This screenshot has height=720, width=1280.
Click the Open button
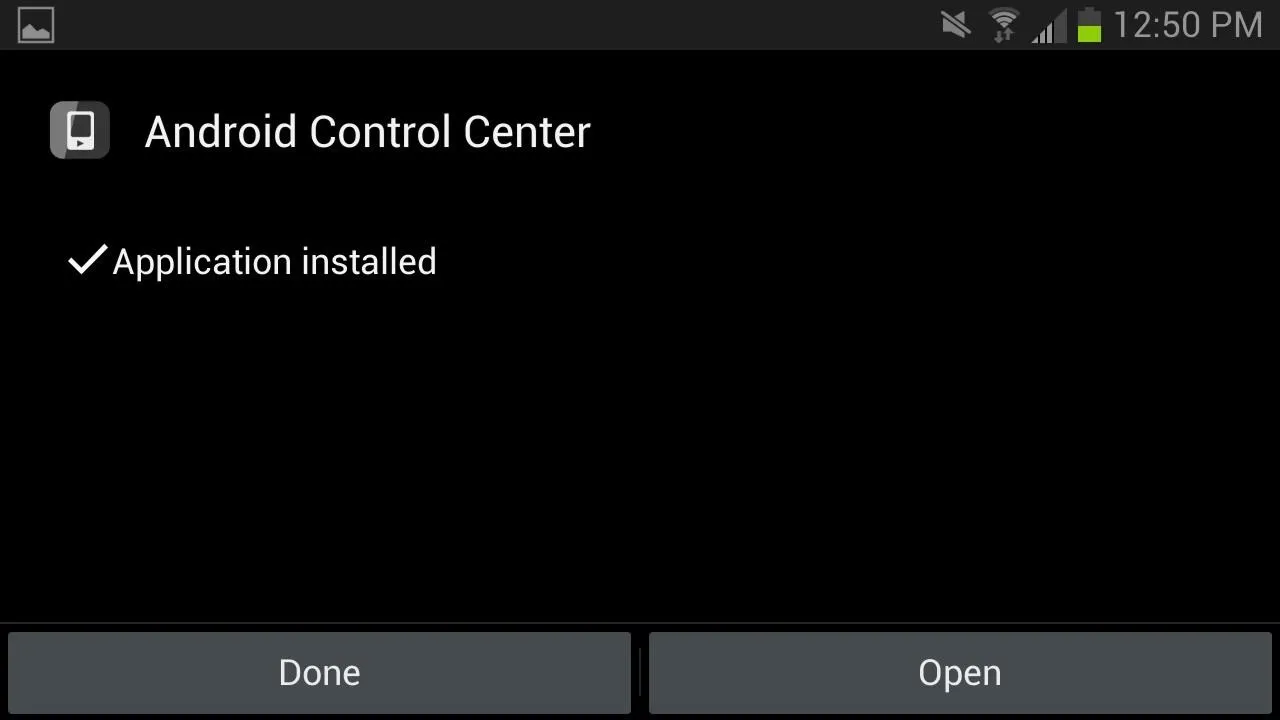[x=960, y=673]
